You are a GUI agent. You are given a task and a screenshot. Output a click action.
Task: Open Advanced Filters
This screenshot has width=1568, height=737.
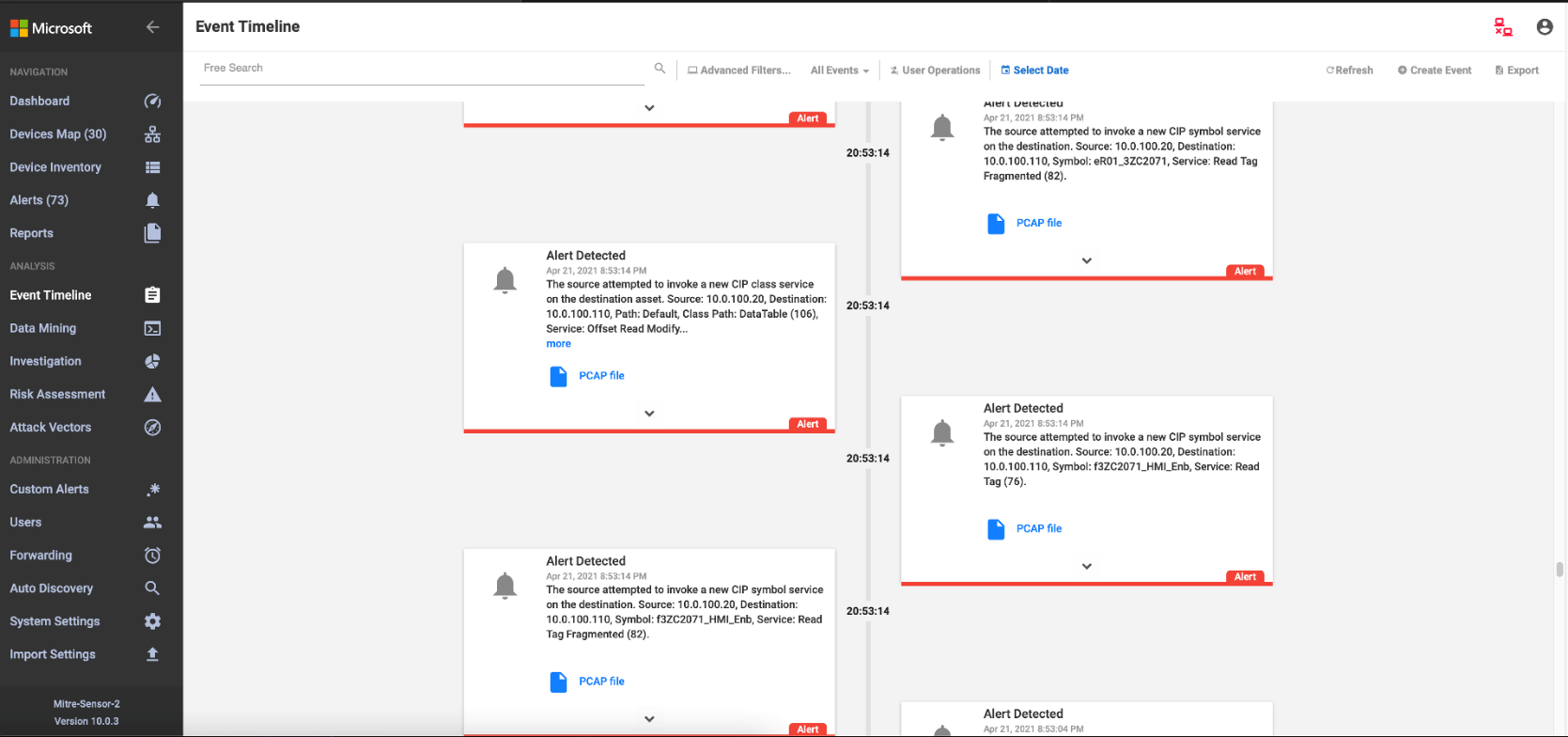pos(739,71)
